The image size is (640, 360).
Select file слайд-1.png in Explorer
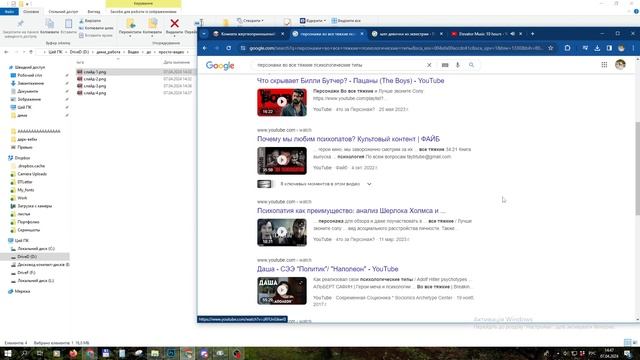click(95, 72)
